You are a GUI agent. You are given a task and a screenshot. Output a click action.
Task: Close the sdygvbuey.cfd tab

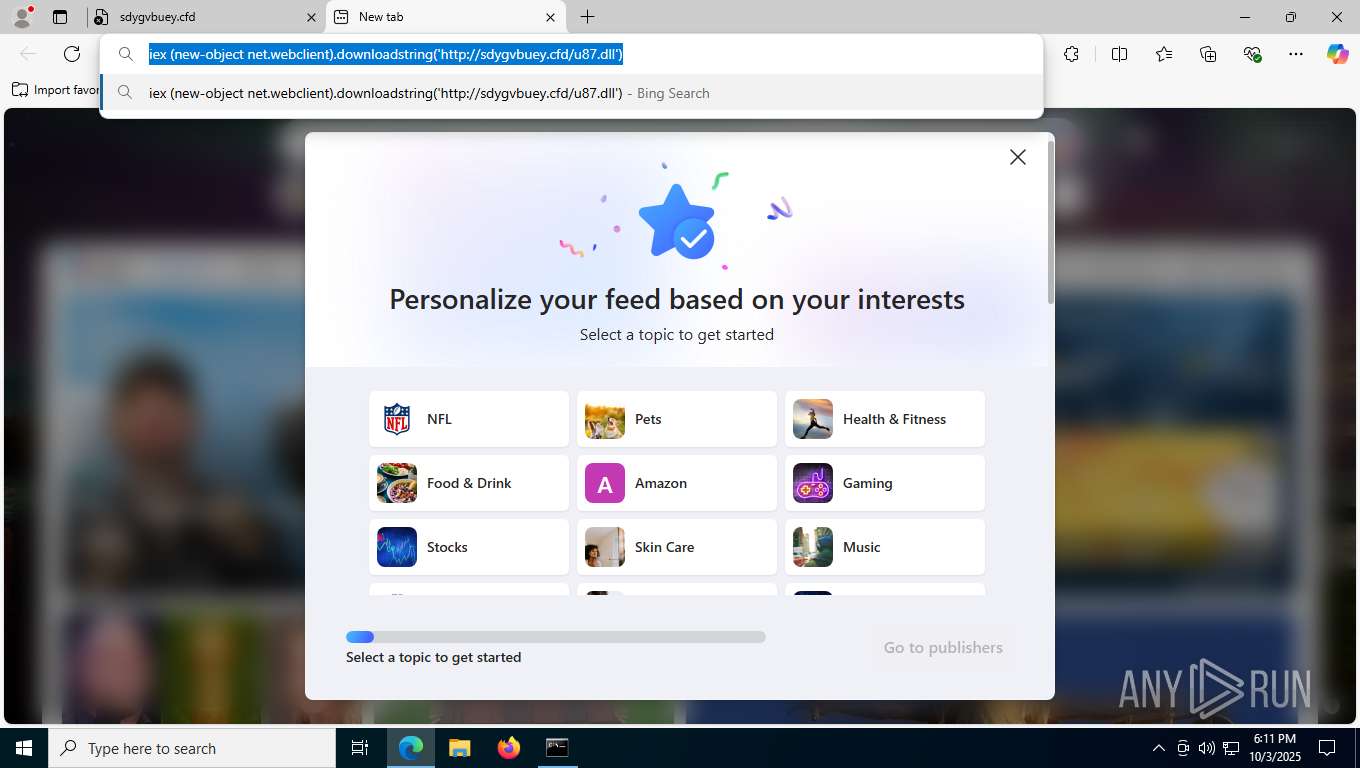[x=311, y=17]
